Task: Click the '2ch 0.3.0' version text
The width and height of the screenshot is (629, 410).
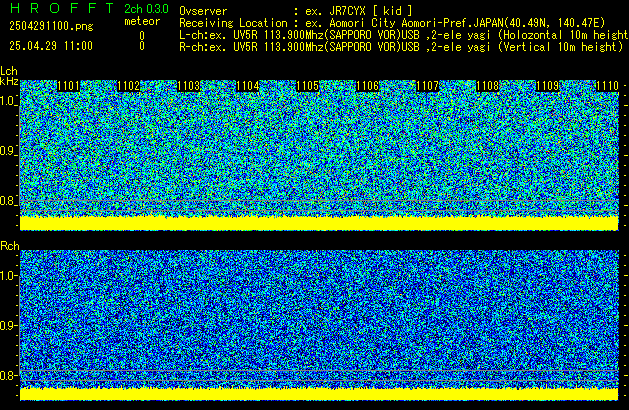Action: pyautogui.click(x=146, y=9)
